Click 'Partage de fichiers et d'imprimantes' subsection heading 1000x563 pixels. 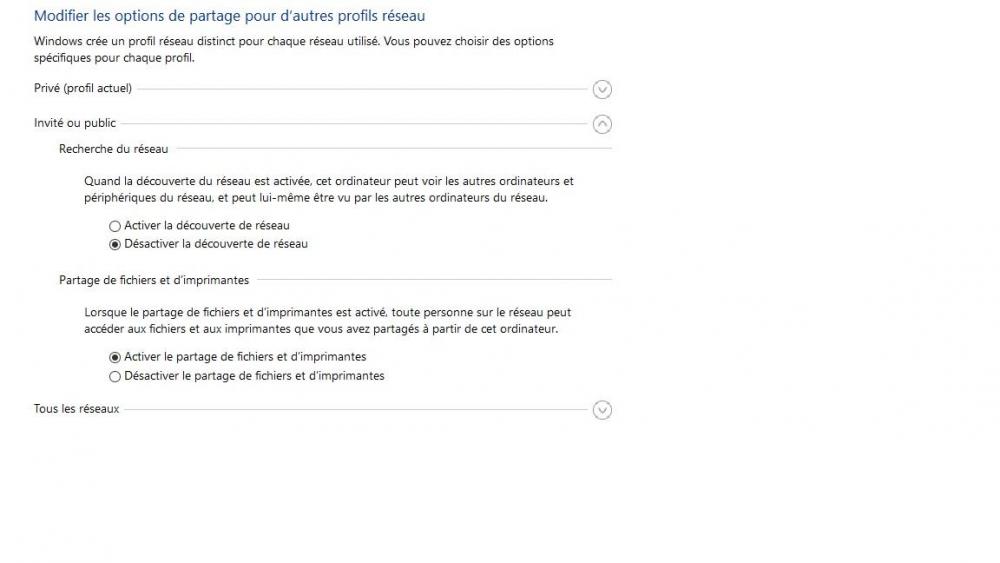pos(154,280)
